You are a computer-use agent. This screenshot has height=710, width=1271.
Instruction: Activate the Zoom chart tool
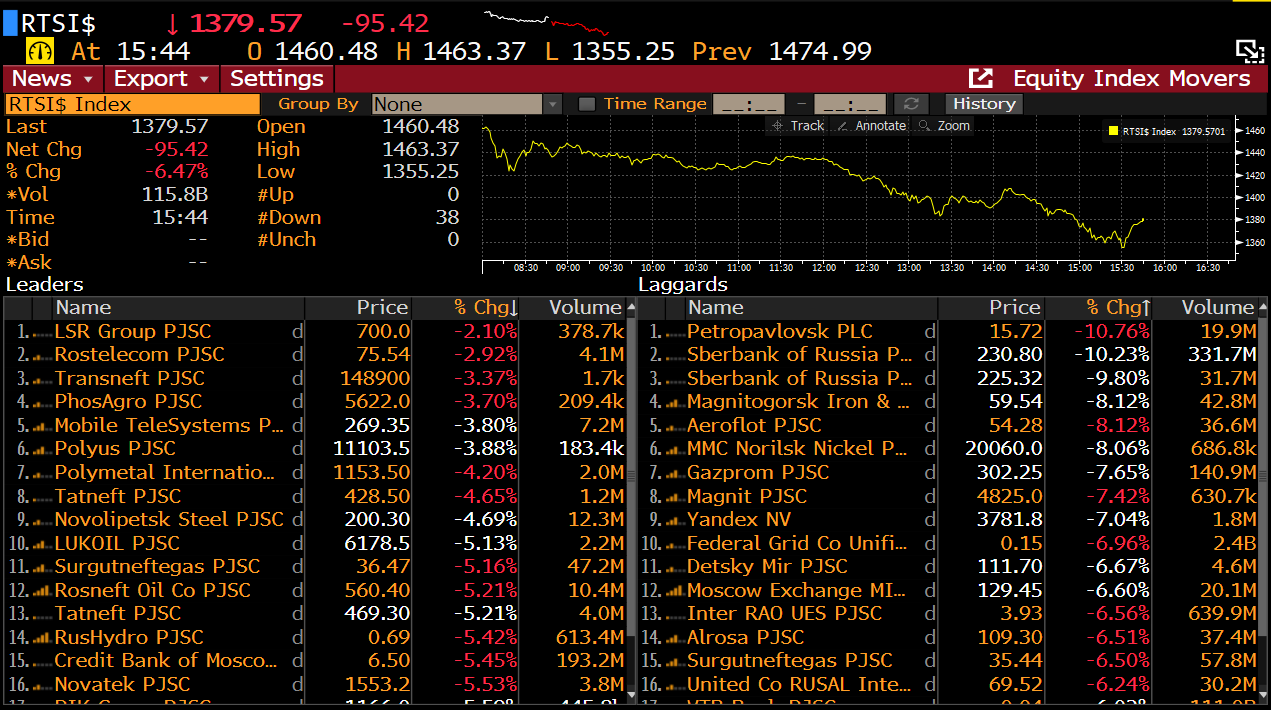point(943,126)
